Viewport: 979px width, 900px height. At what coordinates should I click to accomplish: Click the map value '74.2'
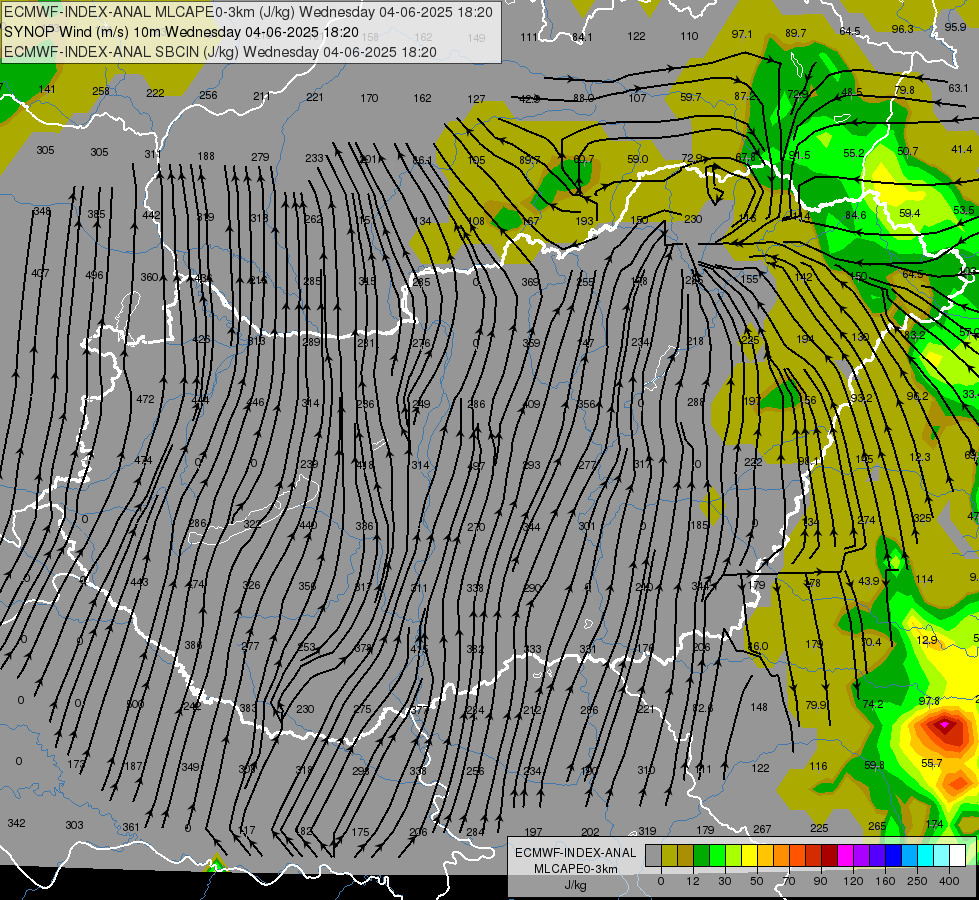click(x=873, y=704)
